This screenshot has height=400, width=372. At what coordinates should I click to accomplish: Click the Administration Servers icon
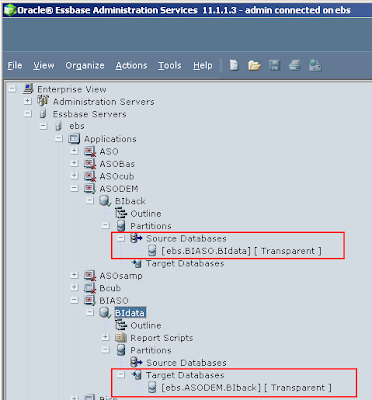43,101
